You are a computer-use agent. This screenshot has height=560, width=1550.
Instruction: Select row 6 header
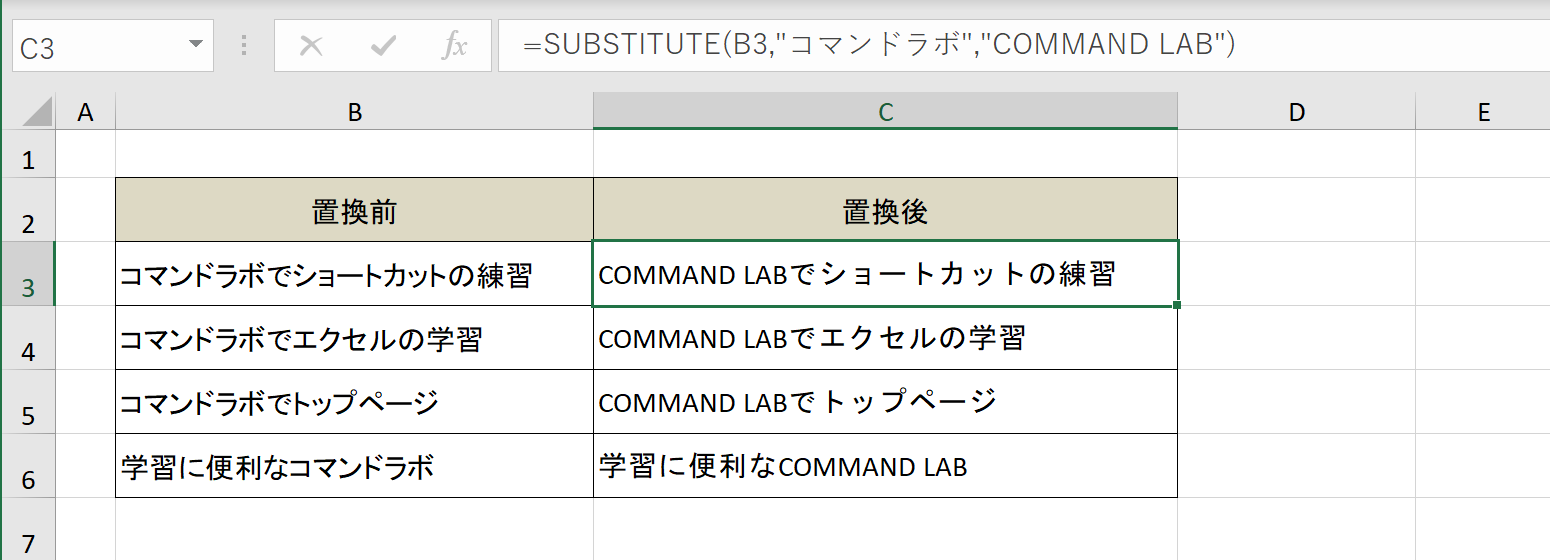(28, 466)
